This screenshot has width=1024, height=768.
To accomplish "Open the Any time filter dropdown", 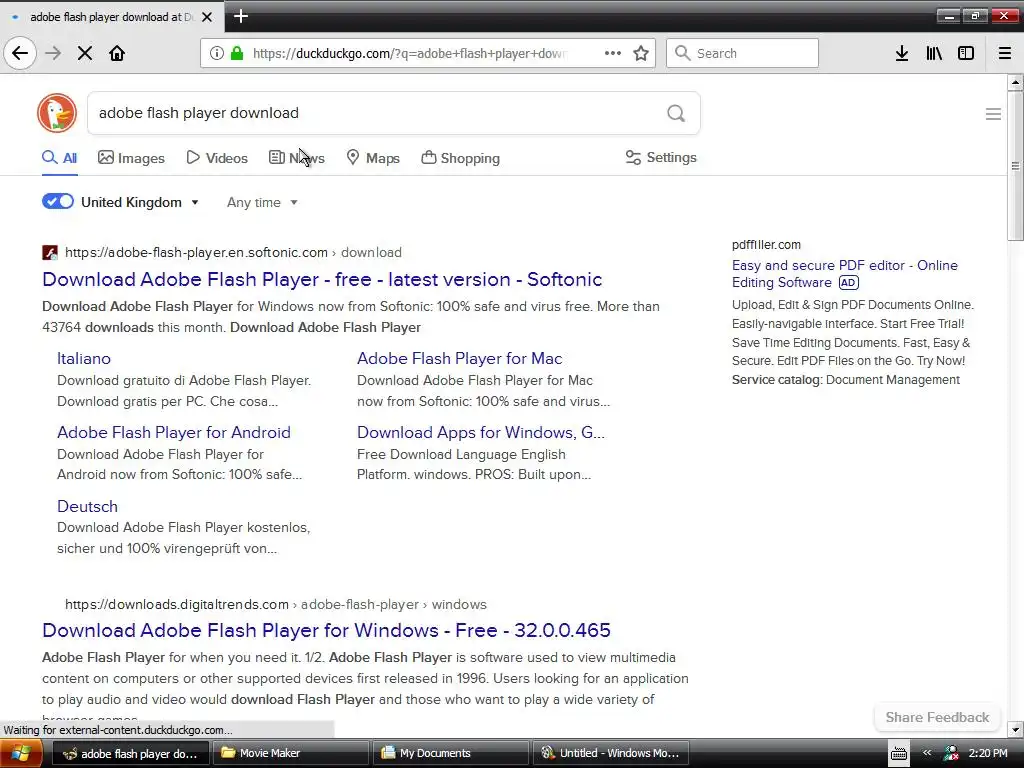I will pos(263,202).
